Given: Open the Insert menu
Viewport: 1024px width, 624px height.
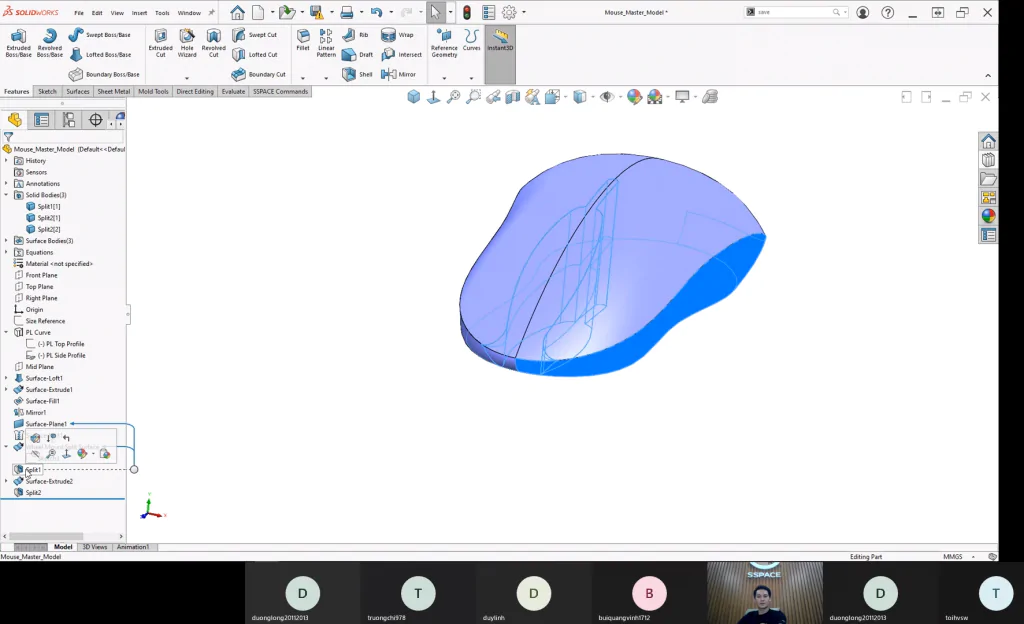Looking at the screenshot, I should click(x=139, y=13).
